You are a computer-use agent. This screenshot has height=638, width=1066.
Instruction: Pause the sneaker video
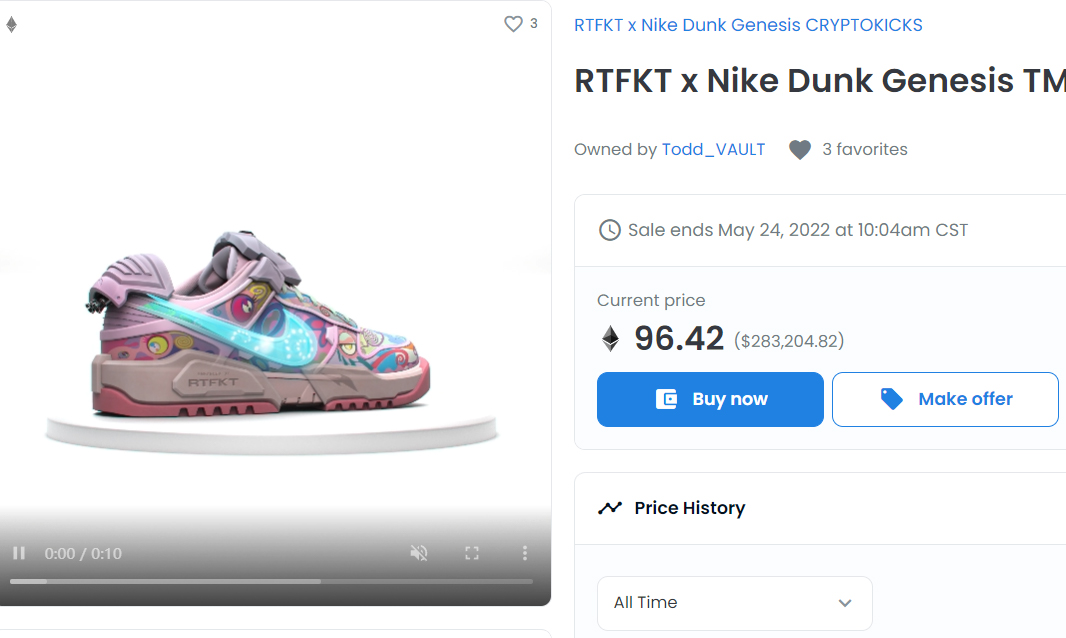point(19,553)
